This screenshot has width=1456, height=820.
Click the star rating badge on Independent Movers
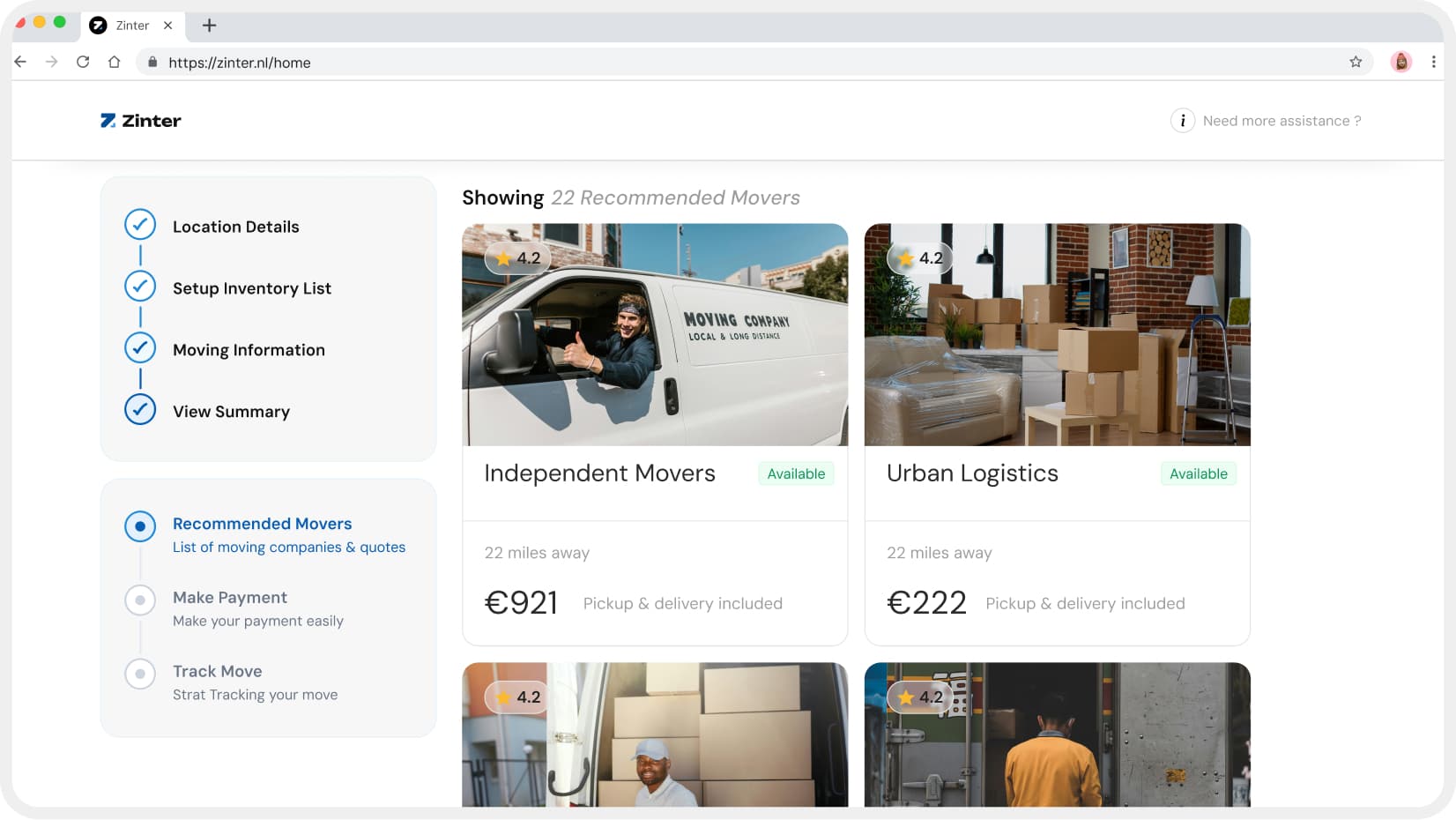click(516, 257)
